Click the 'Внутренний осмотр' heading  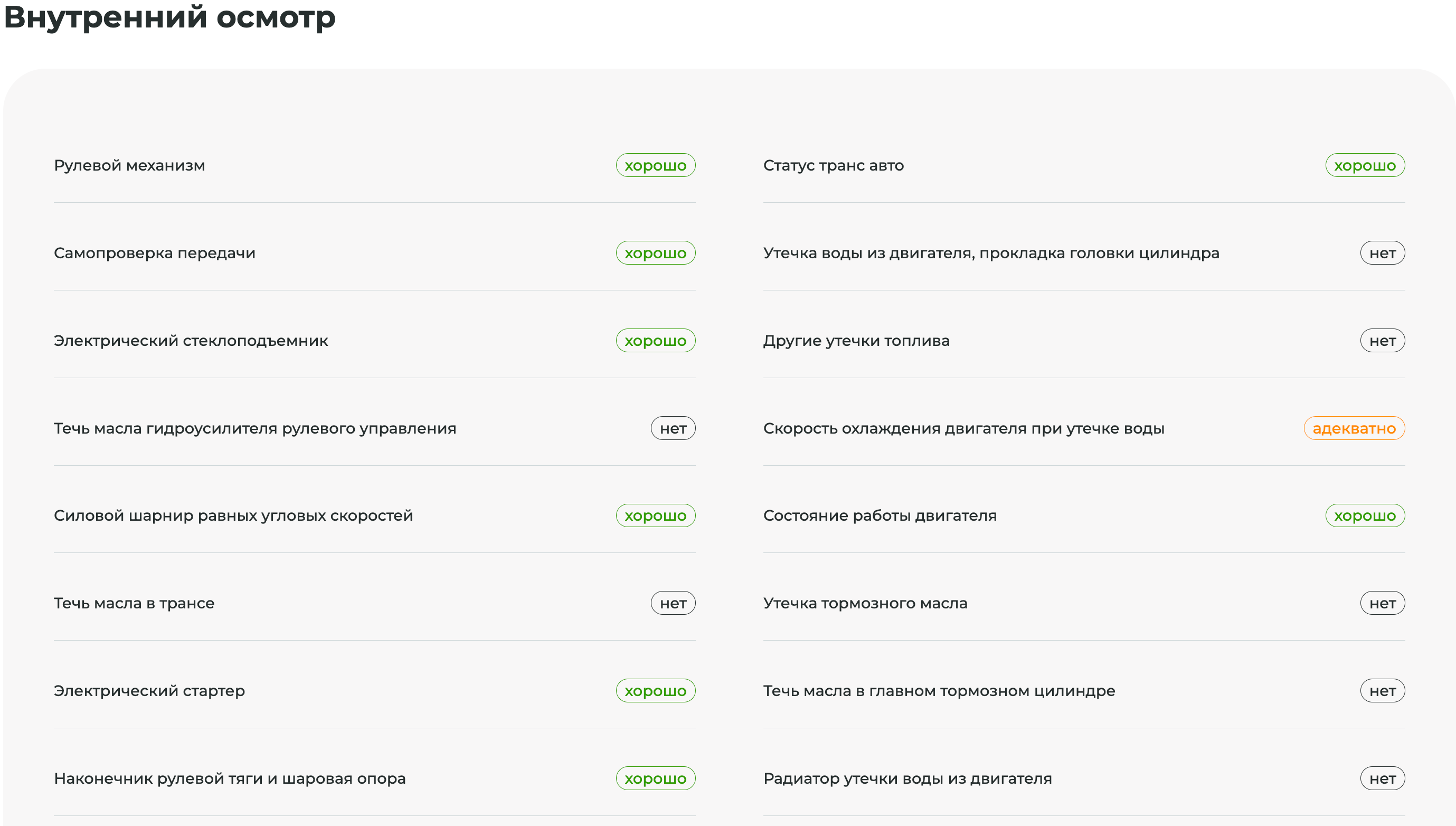(169, 17)
